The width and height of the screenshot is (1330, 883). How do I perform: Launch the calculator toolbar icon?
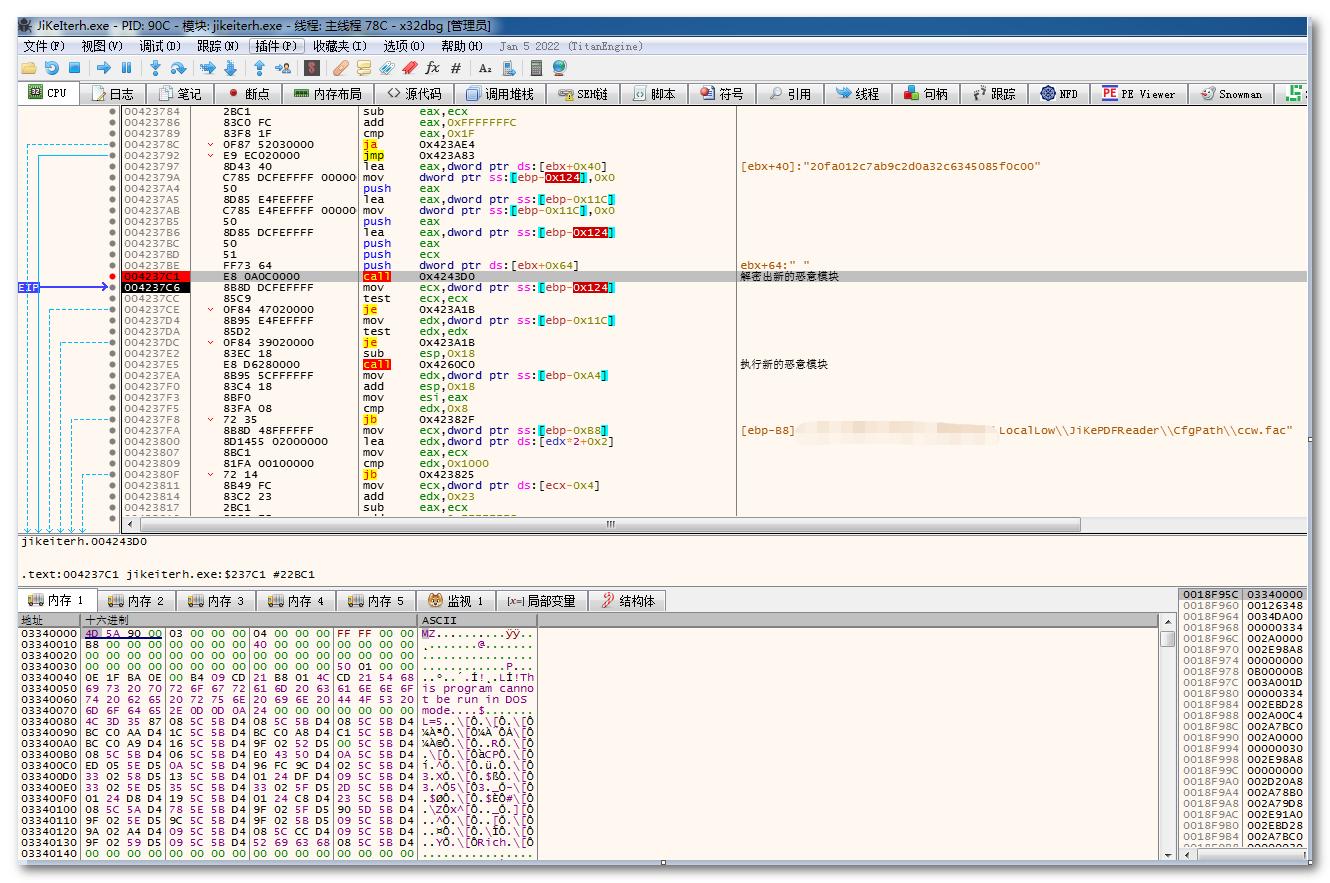(x=537, y=68)
